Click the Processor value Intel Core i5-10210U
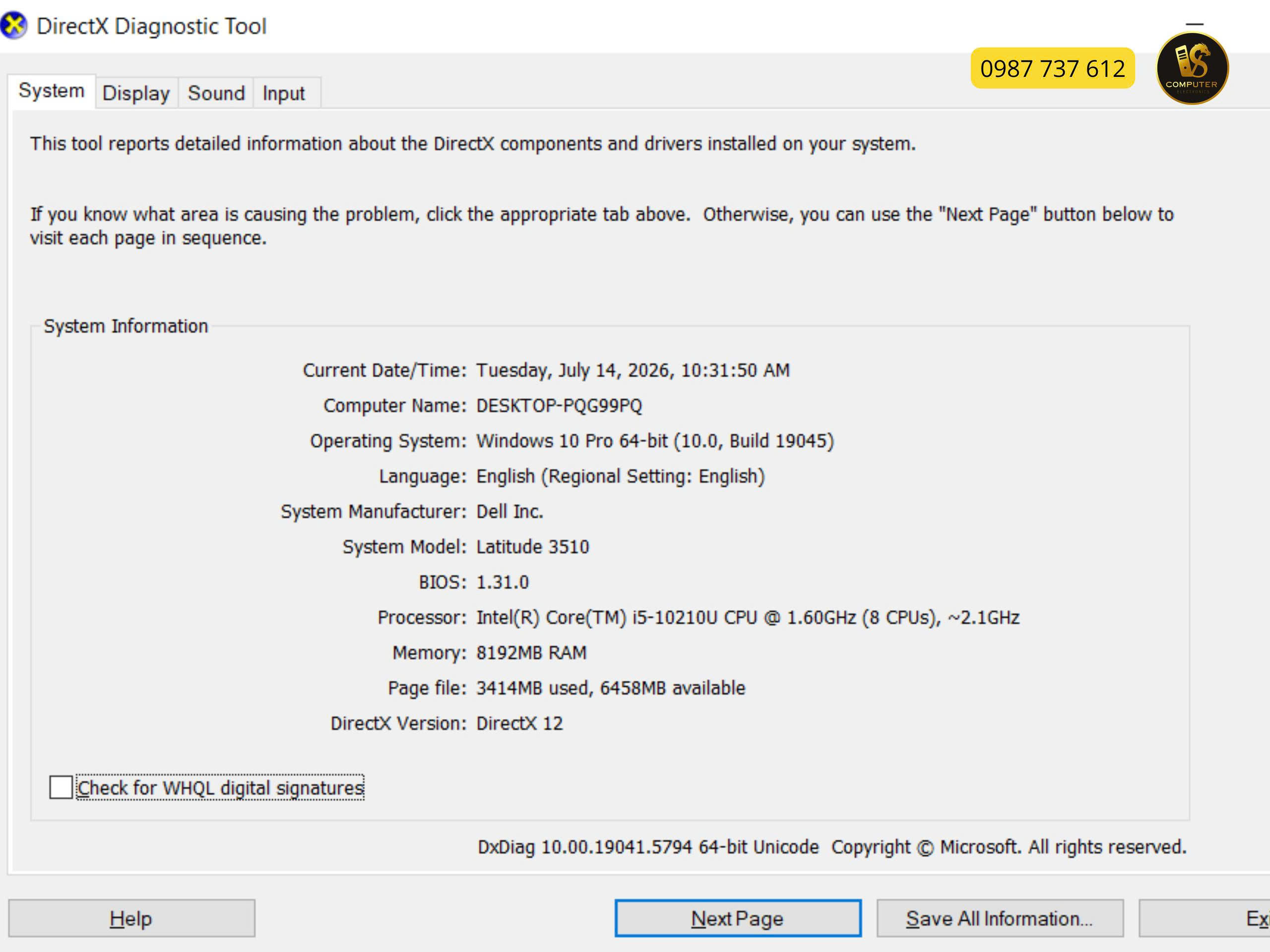1270x952 pixels. 748,617
